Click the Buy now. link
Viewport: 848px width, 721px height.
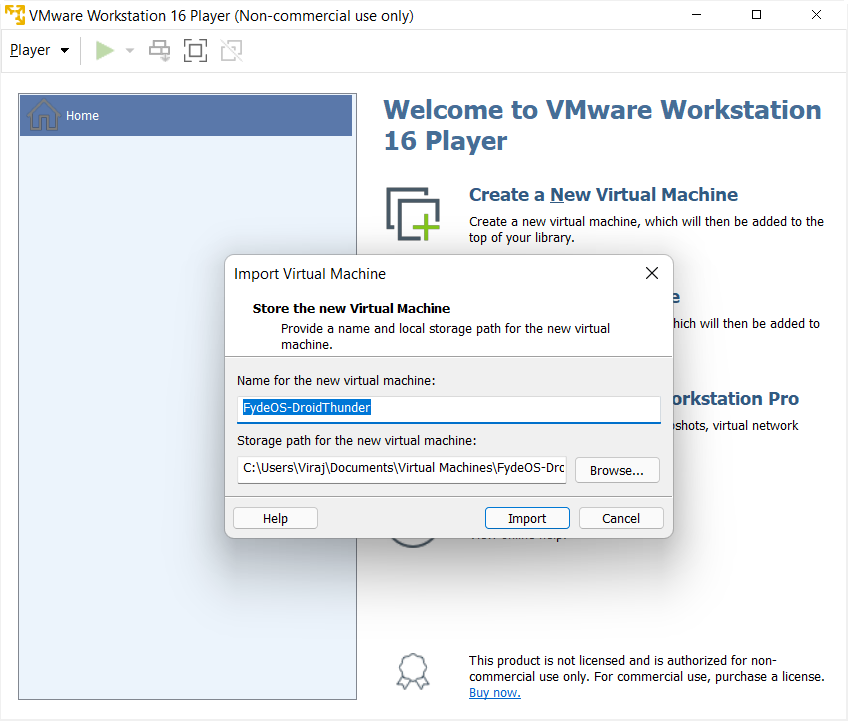495,693
